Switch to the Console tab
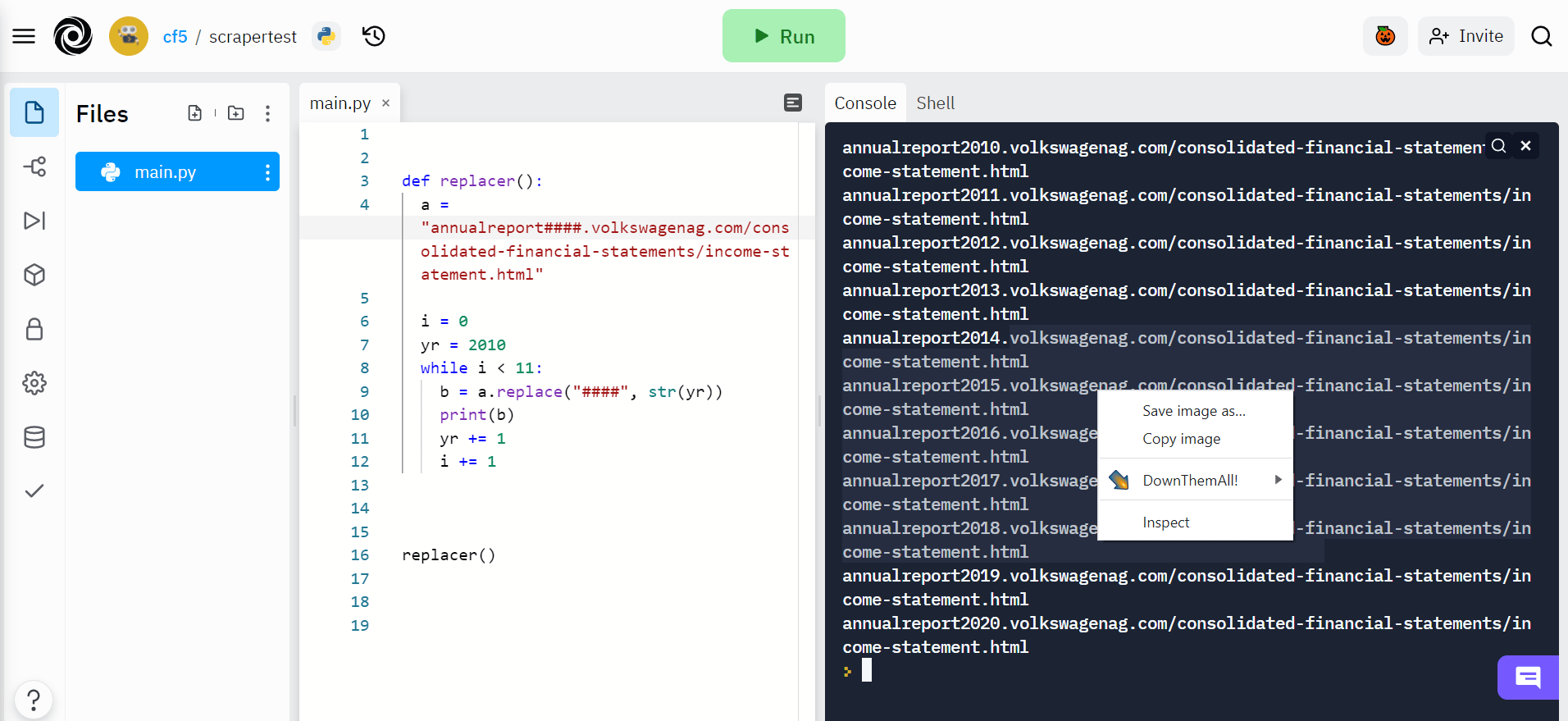 point(865,103)
